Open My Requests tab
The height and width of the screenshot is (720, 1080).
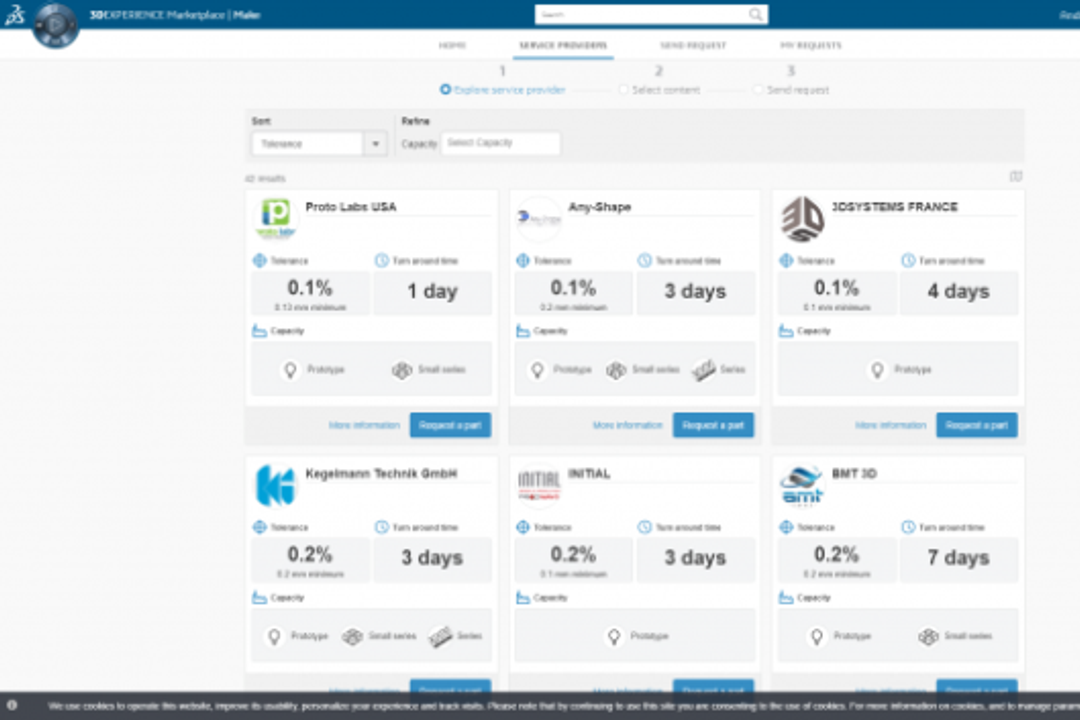pyautogui.click(x=811, y=45)
